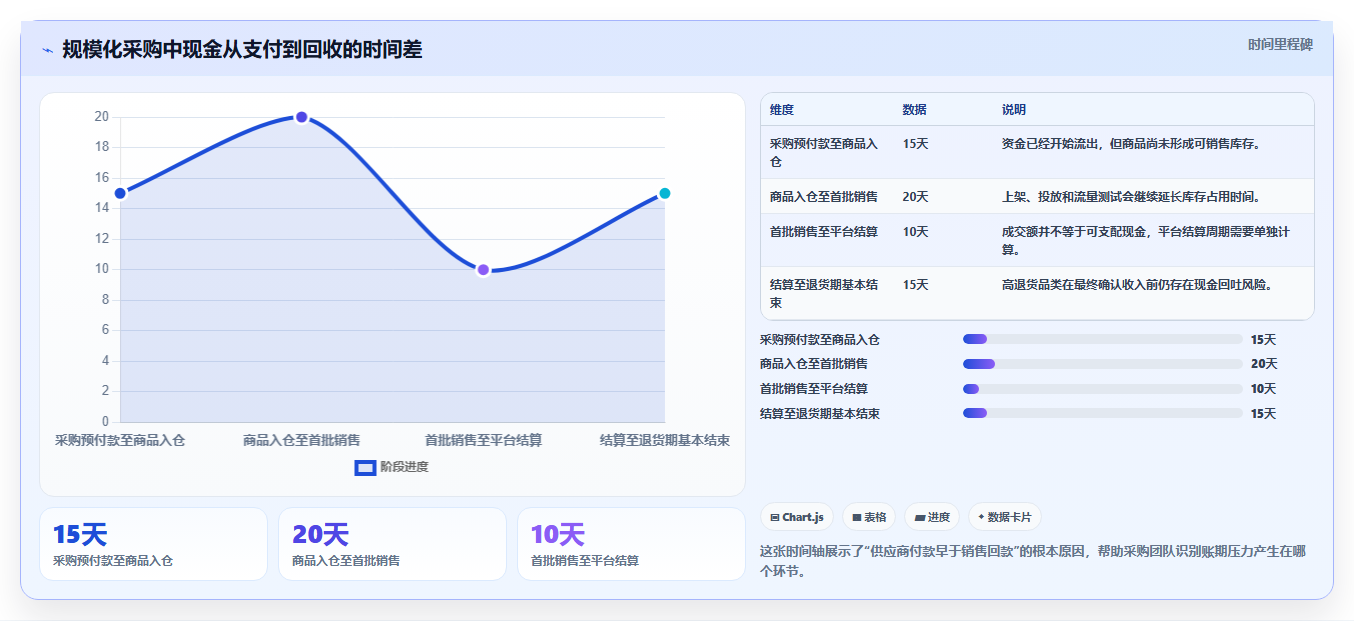Click the Chart.js tag
Image resolution: width=1354 pixels, height=621 pixels.
tap(797, 517)
